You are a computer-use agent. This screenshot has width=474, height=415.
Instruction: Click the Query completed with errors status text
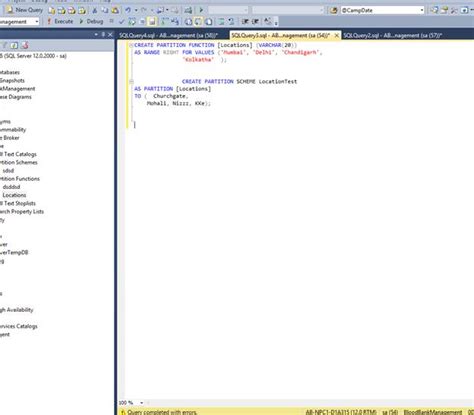tap(162, 412)
